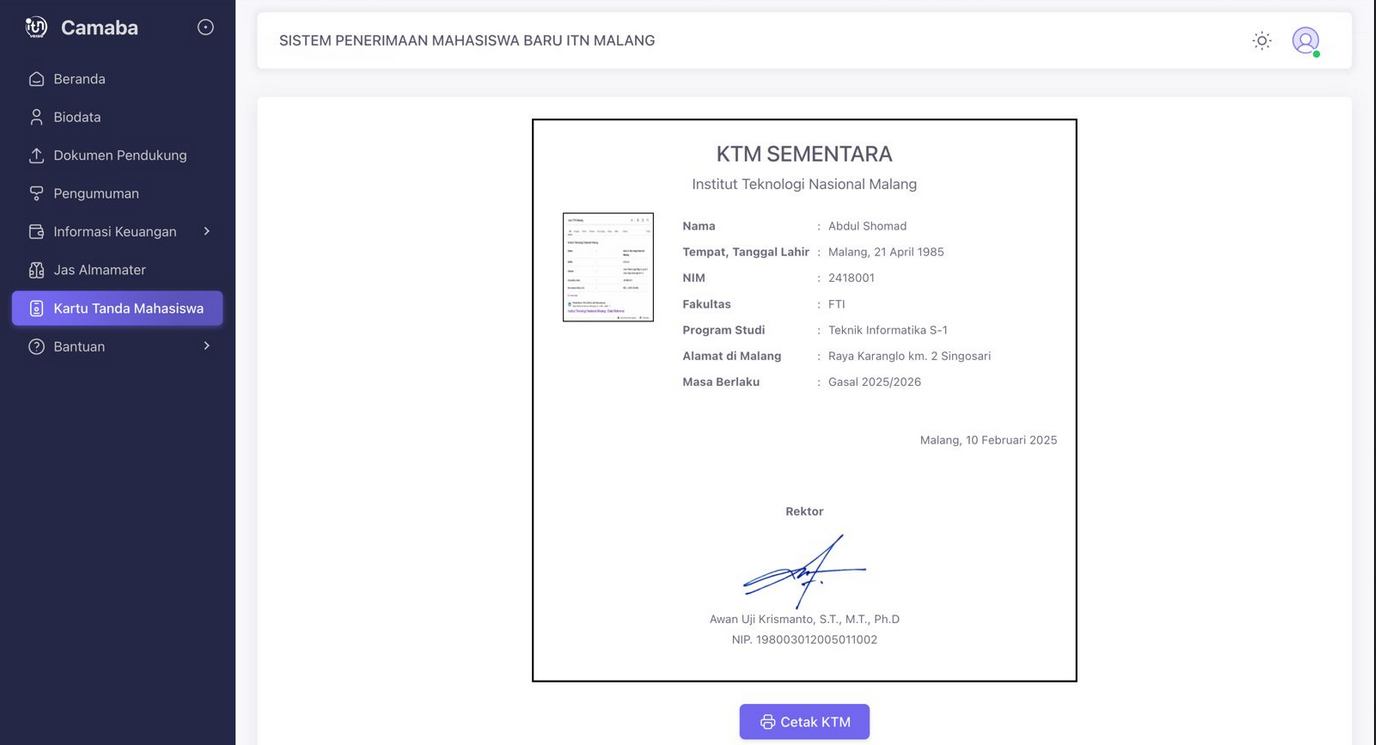
Task: Click the Dokumen Pendukung upload icon
Action: coord(36,155)
